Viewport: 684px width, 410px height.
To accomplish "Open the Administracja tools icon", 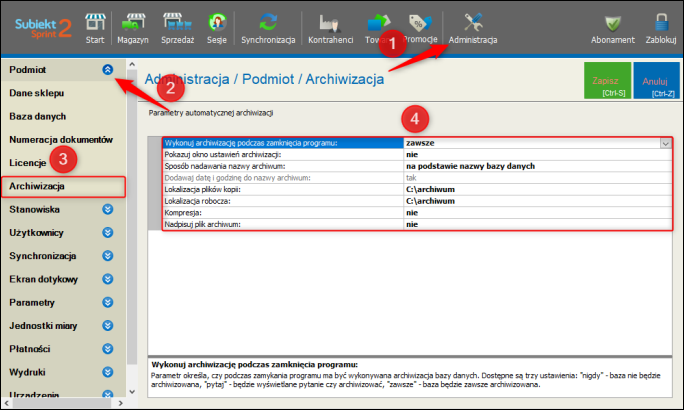I will pos(473,23).
